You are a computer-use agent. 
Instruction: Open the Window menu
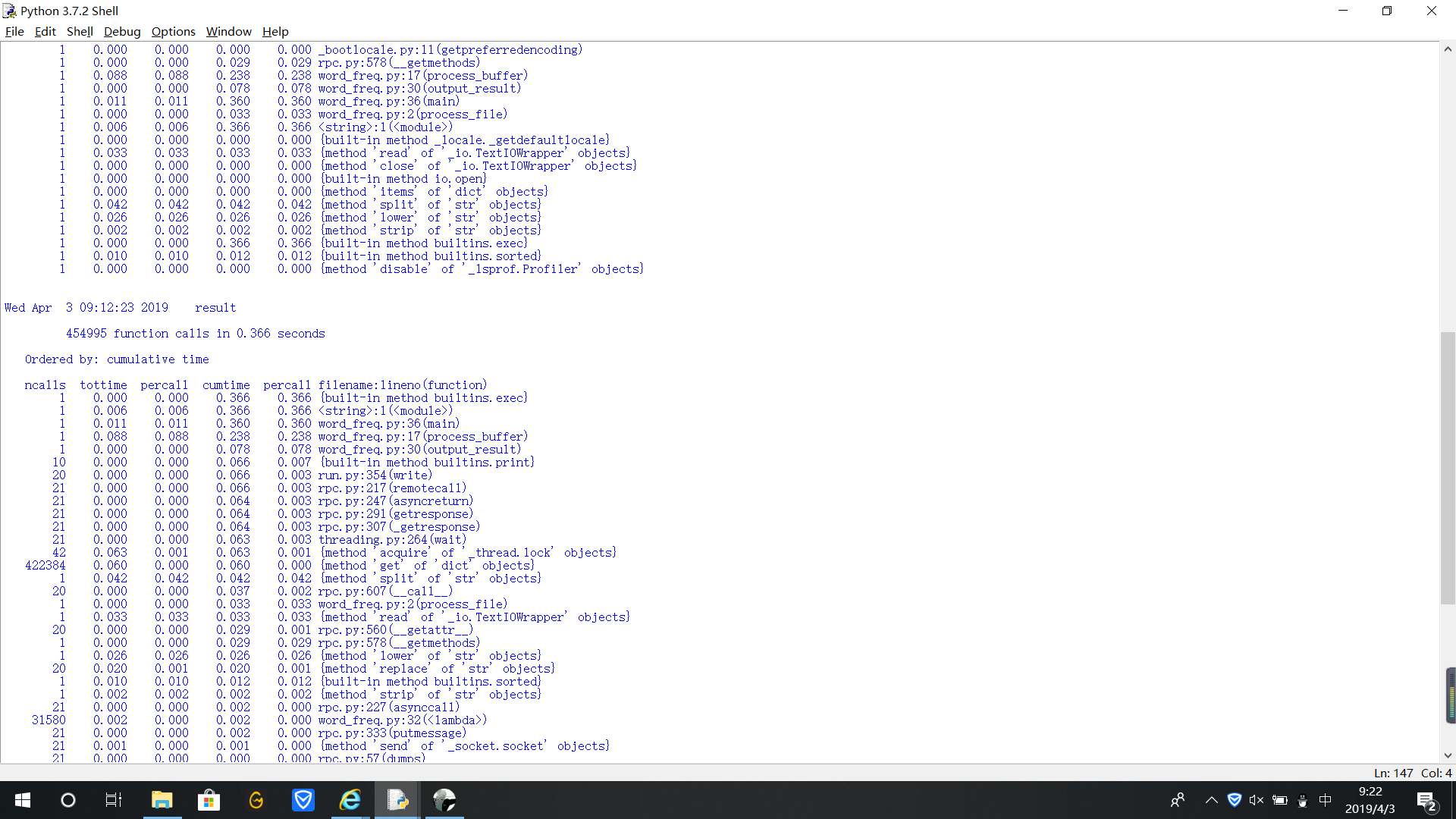click(x=228, y=31)
